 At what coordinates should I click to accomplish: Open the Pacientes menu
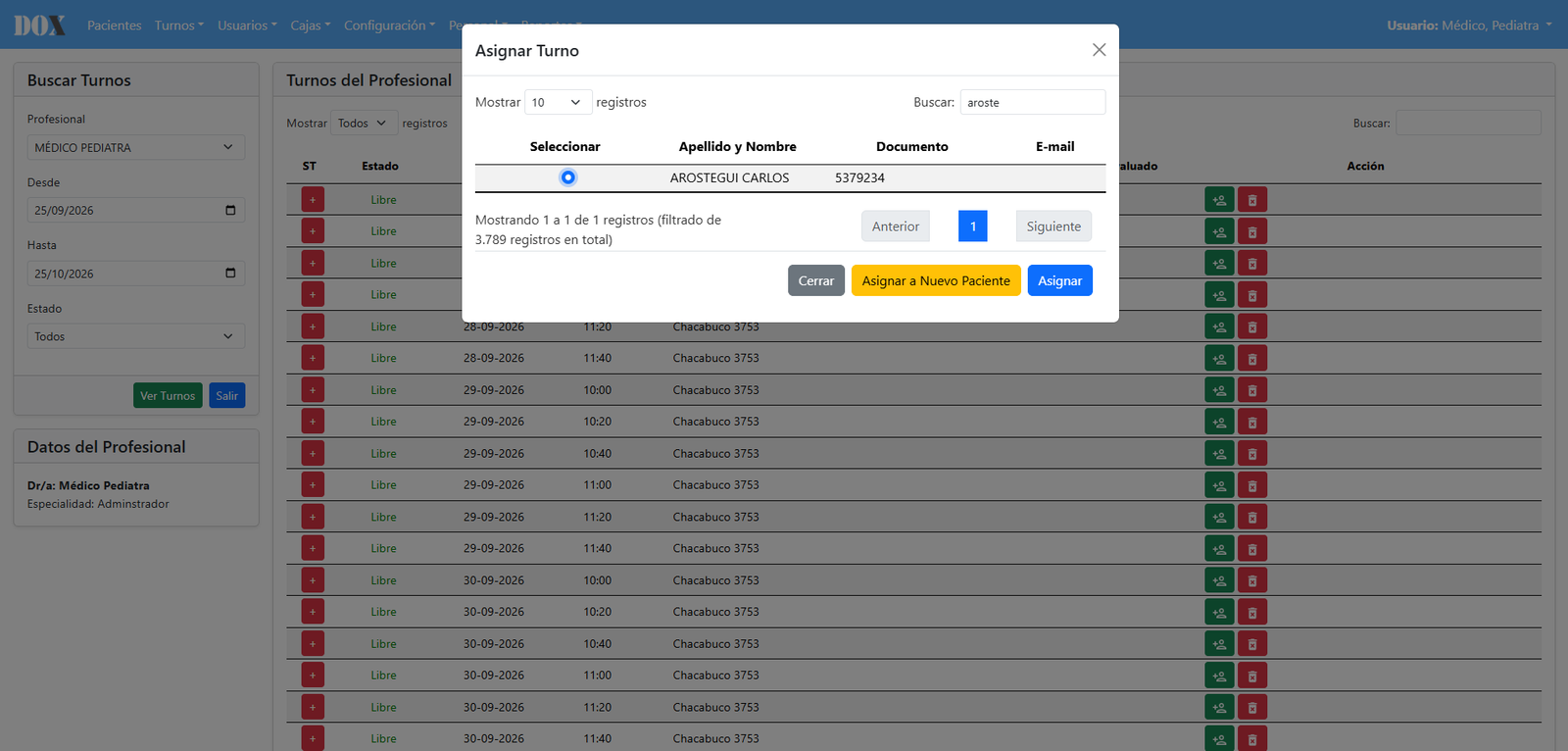pos(114,25)
